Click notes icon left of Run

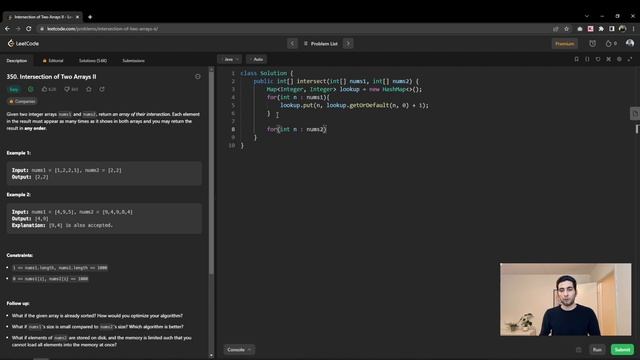pos(578,350)
